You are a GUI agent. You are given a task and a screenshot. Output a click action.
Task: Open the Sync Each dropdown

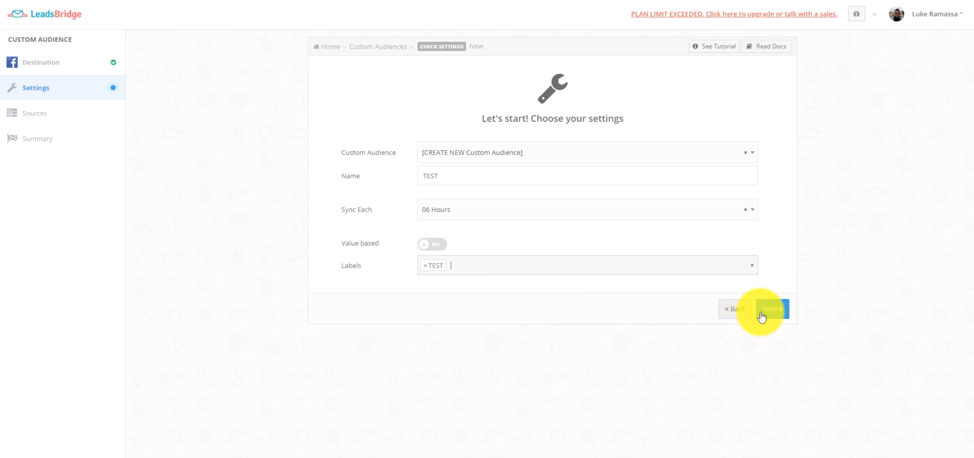click(752, 210)
